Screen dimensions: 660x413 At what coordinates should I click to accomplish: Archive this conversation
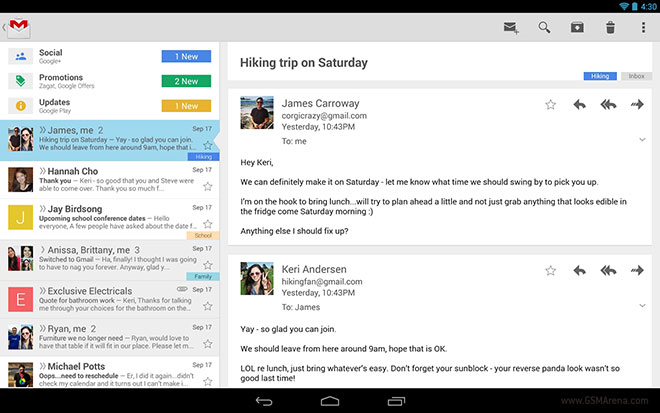pos(577,28)
